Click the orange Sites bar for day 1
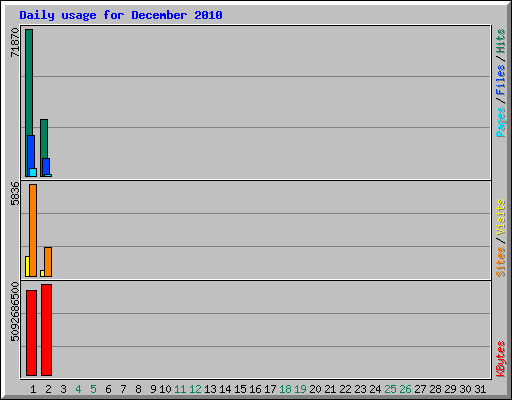The height and width of the screenshot is (400, 512). pos(33,230)
